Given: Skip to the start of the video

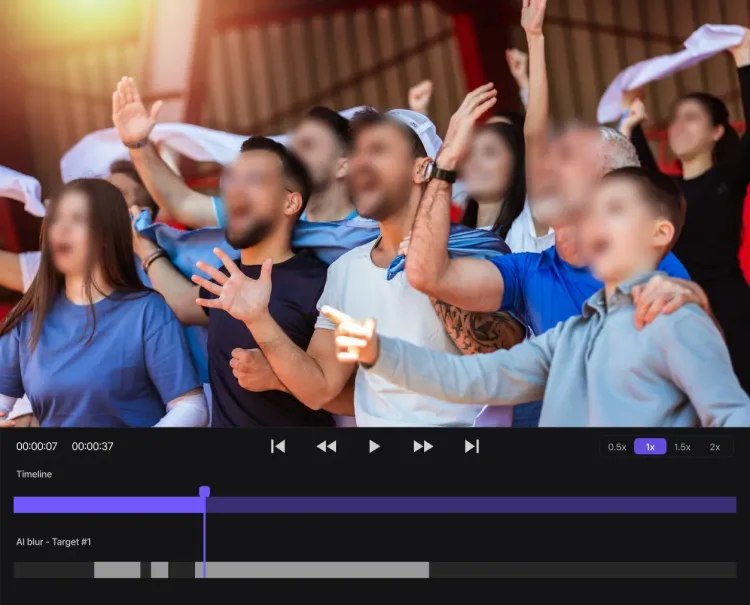Looking at the screenshot, I should [x=278, y=446].
